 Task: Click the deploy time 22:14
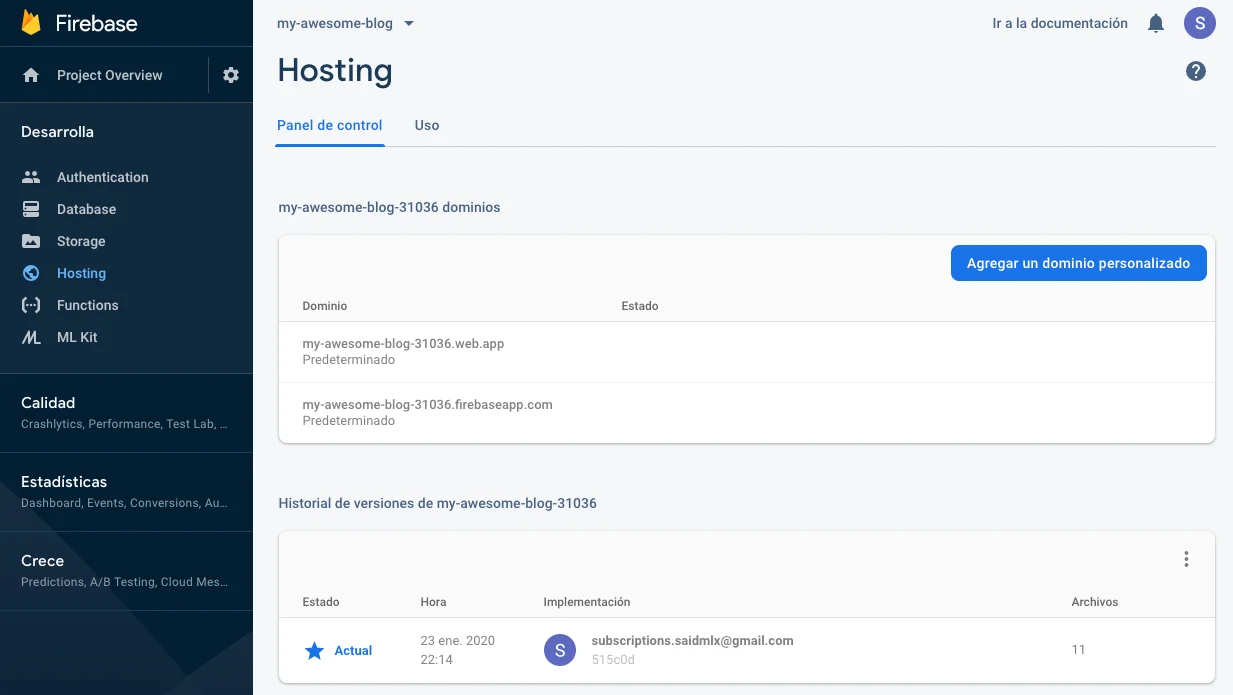pos(437,660)
